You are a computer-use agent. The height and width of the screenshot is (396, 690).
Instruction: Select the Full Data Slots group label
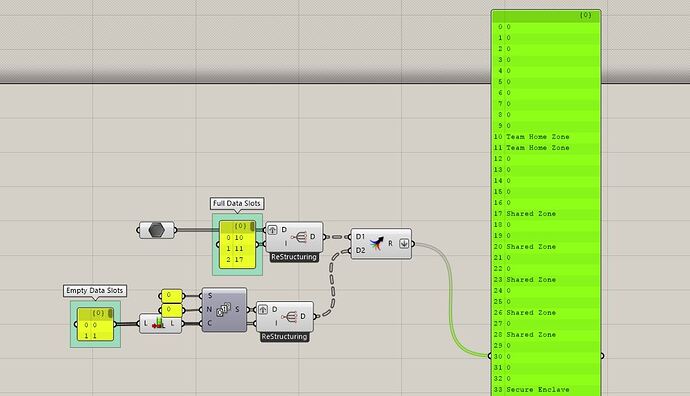point(237,203)
